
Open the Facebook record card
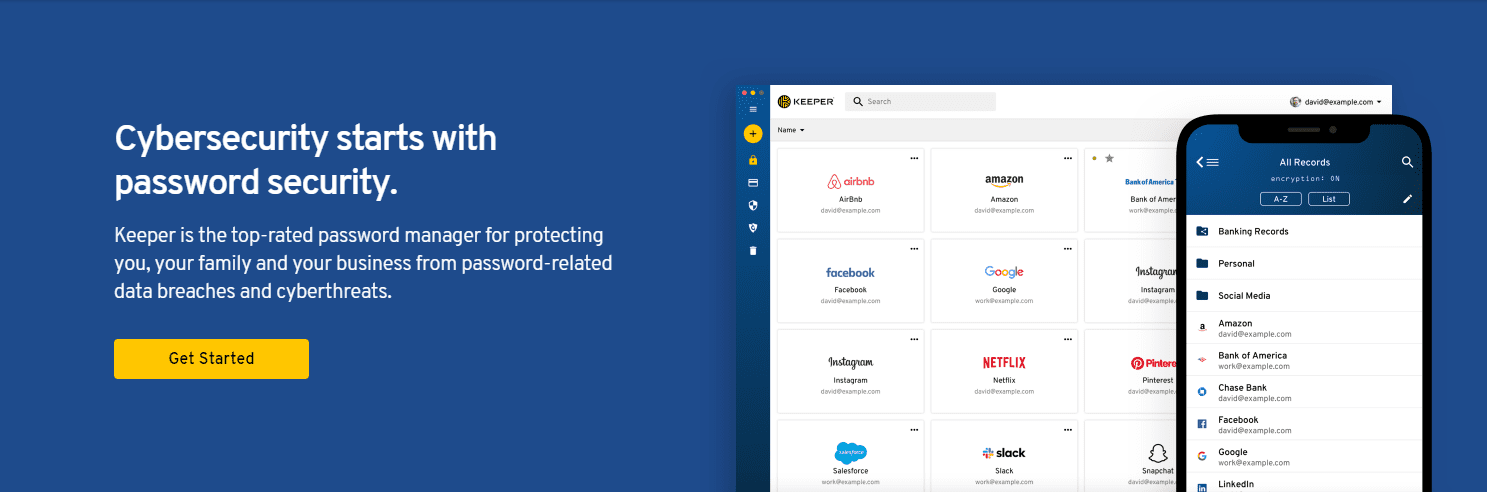(x=851, y=280)
